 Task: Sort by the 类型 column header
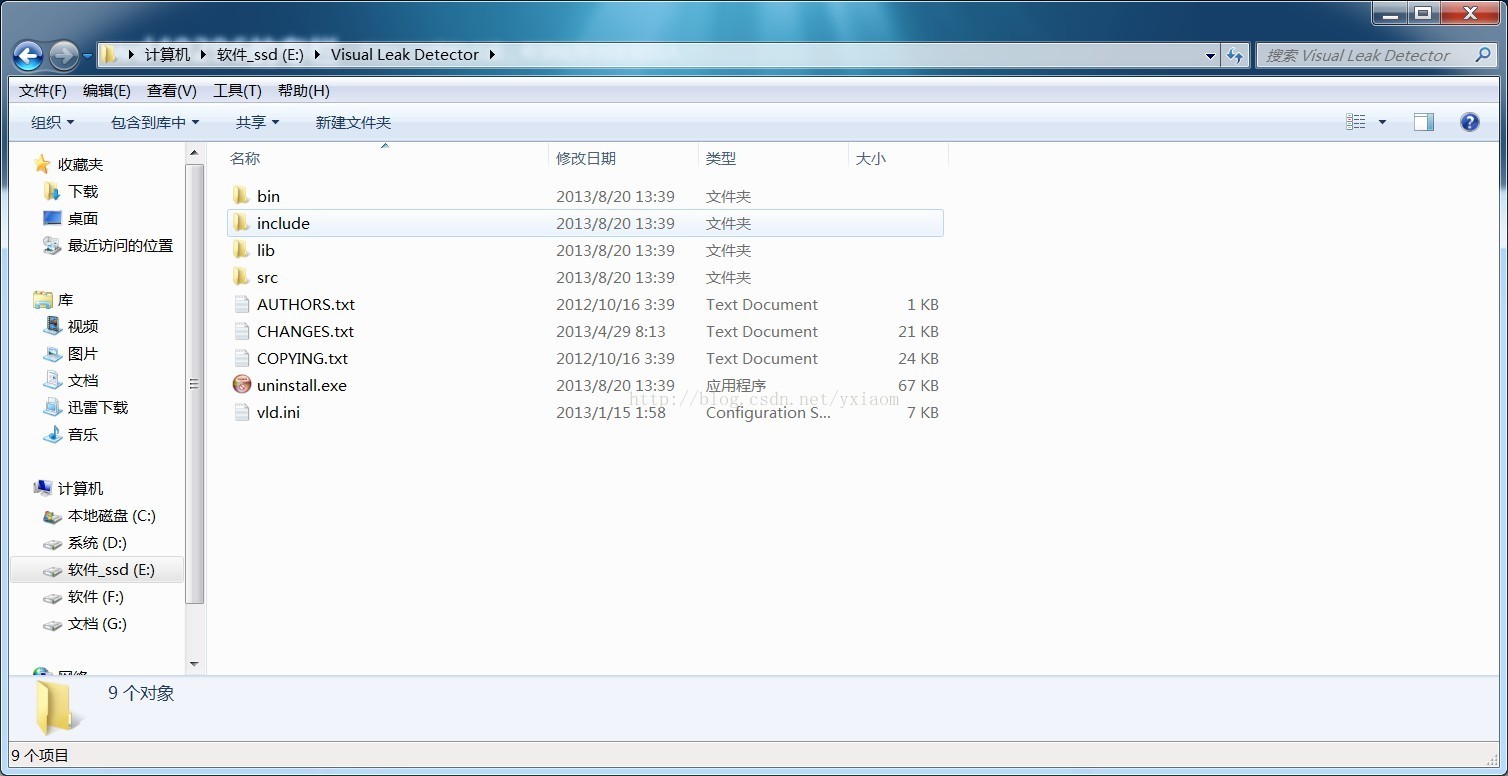click(773, 158)
